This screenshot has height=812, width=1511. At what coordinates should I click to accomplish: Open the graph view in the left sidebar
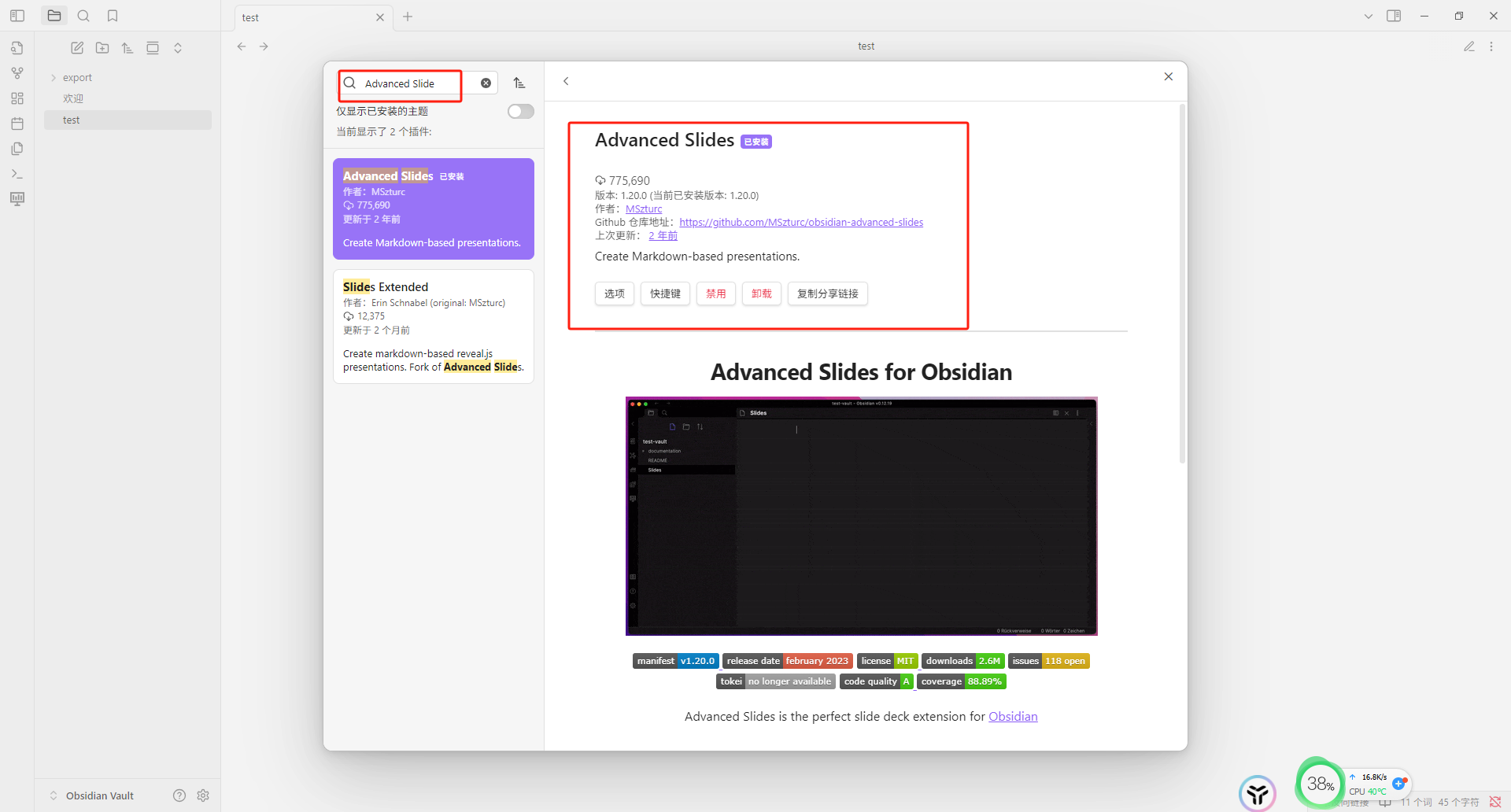pyautogui.click(x=17, y=73)
